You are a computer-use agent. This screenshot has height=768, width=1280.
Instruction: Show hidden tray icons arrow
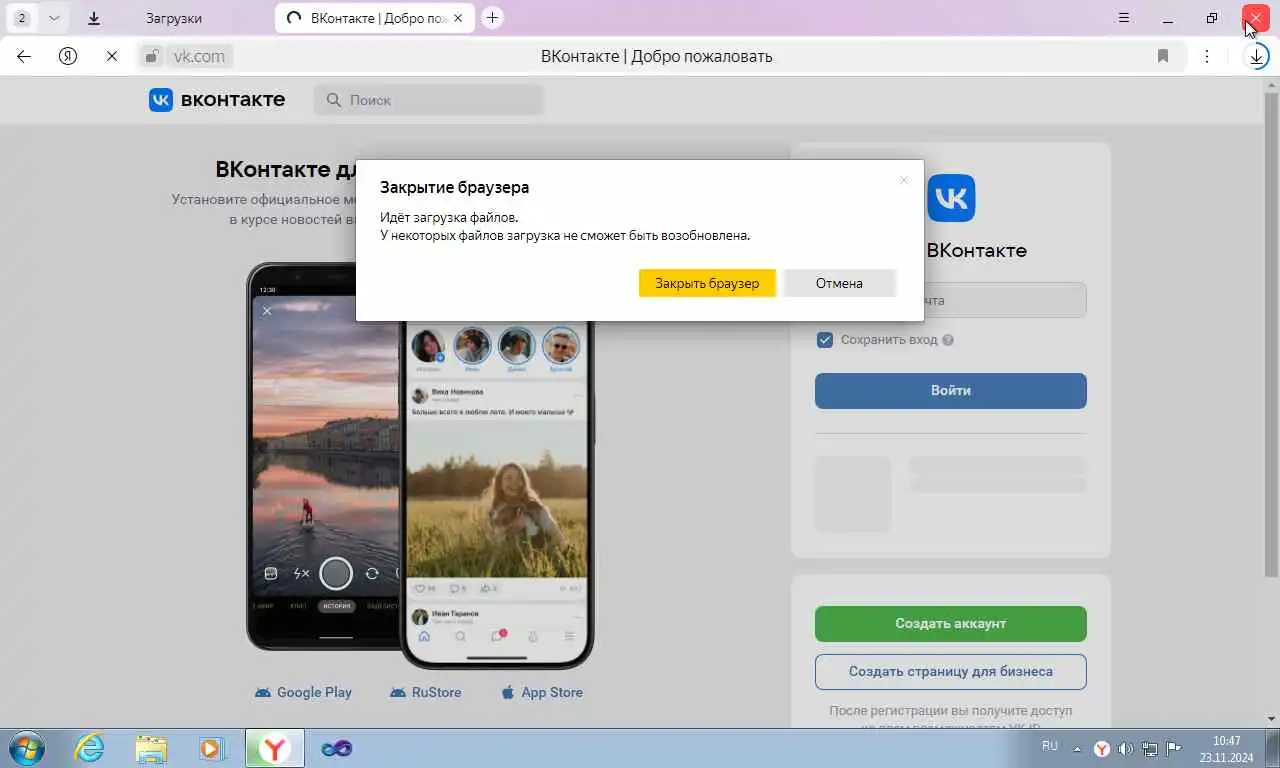1077,748
